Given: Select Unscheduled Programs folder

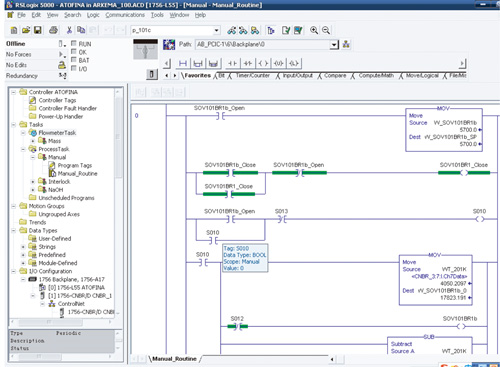Looking at the screenshot, I should coord(66,198).
